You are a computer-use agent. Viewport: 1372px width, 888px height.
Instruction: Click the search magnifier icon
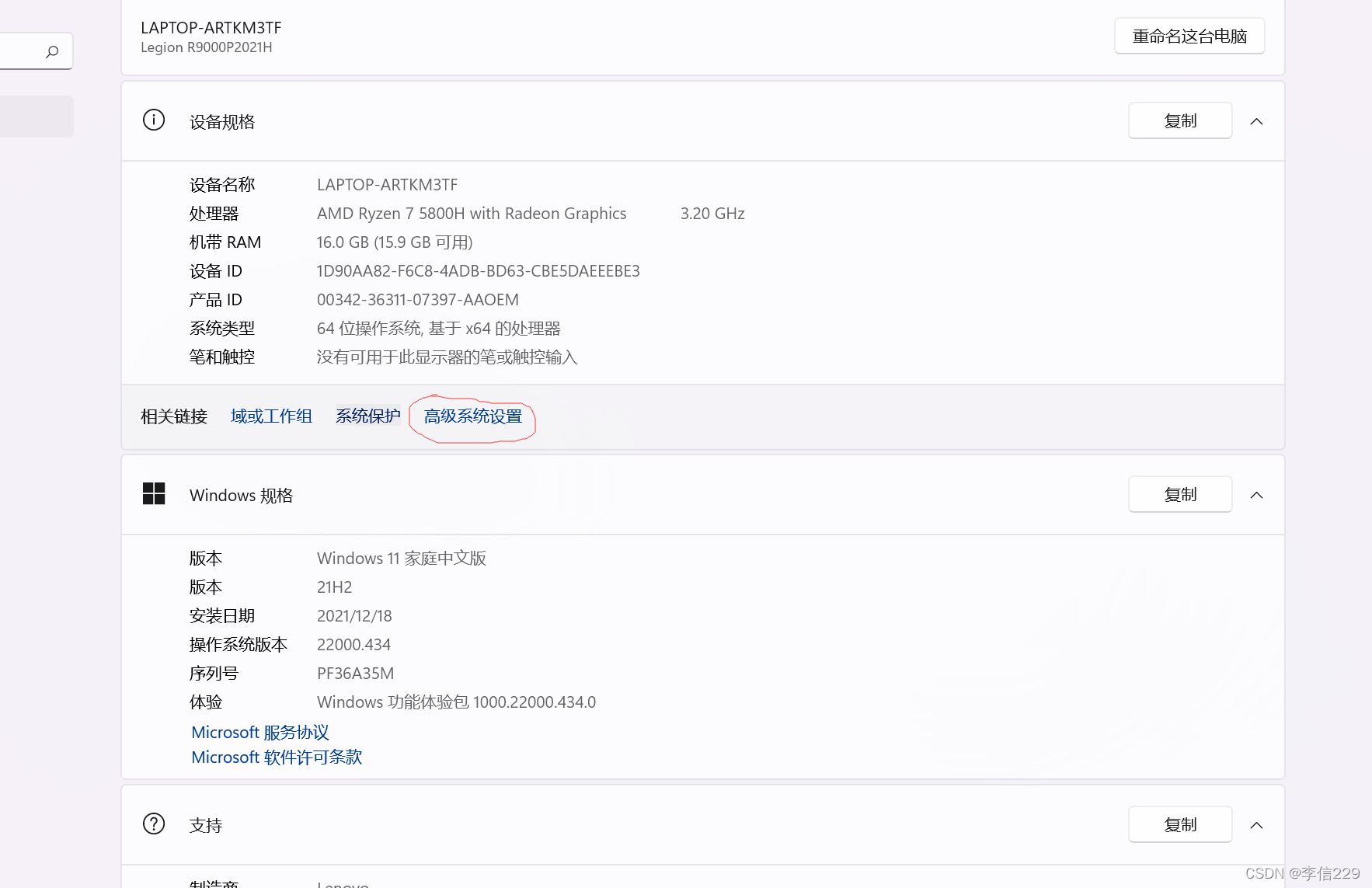click(x=52, y=51)
